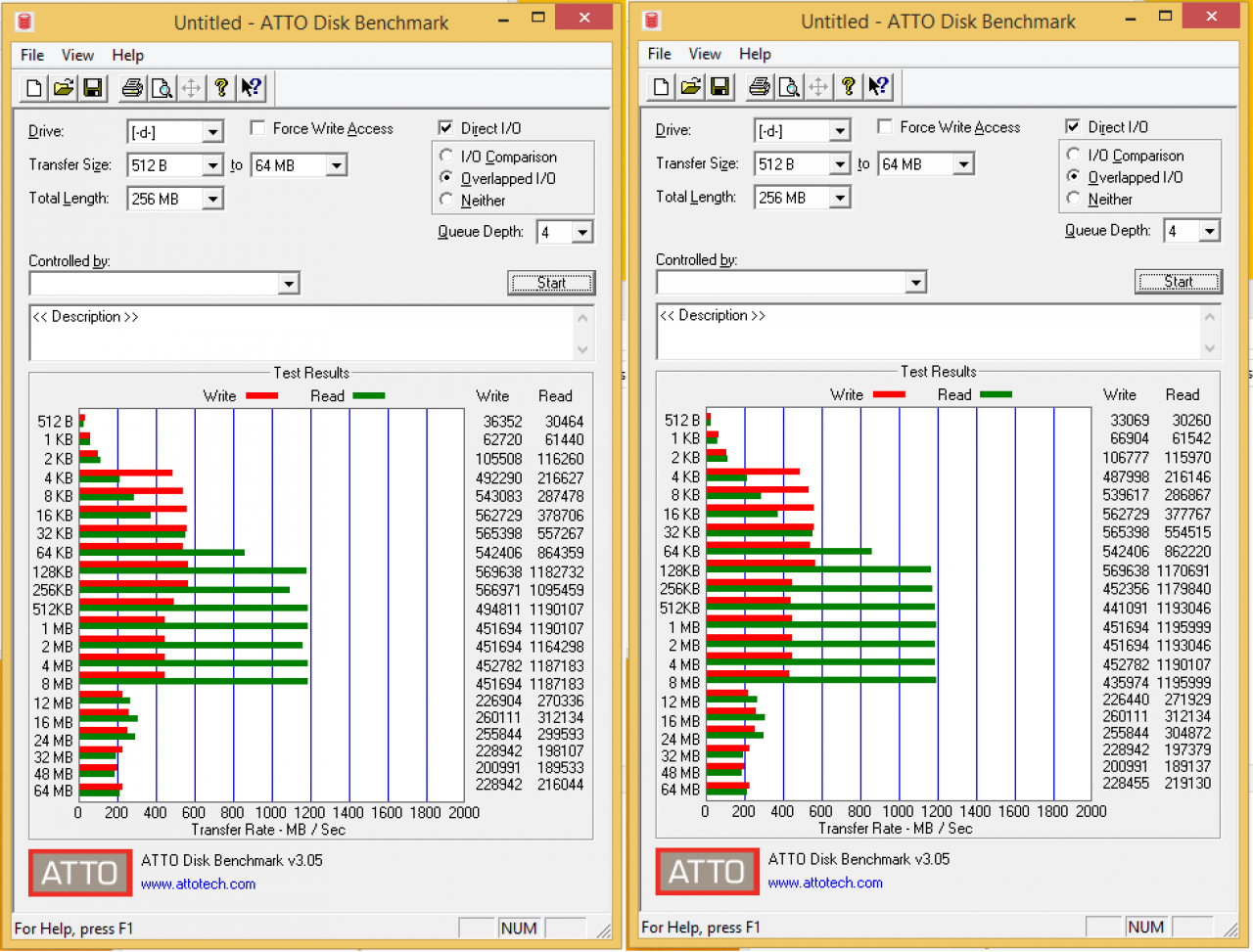Toggle Force Write Access in right window
The image size is (1253, 952).
click(885, 127)
